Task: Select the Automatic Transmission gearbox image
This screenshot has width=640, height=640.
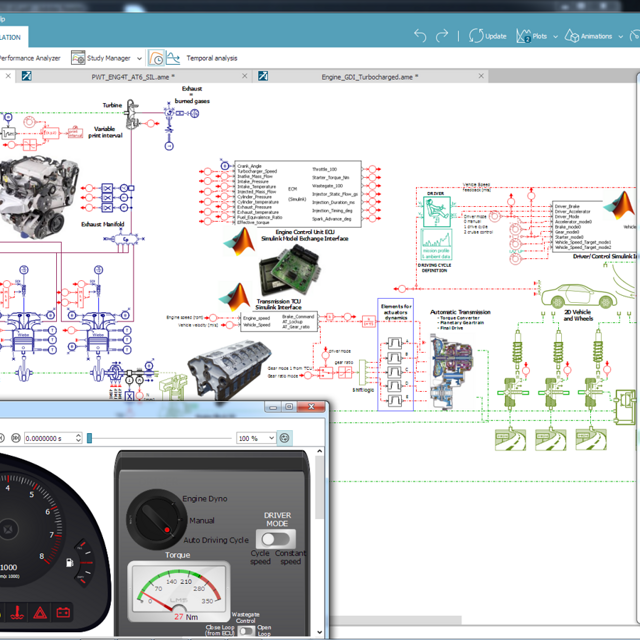Action: point(452,372)
